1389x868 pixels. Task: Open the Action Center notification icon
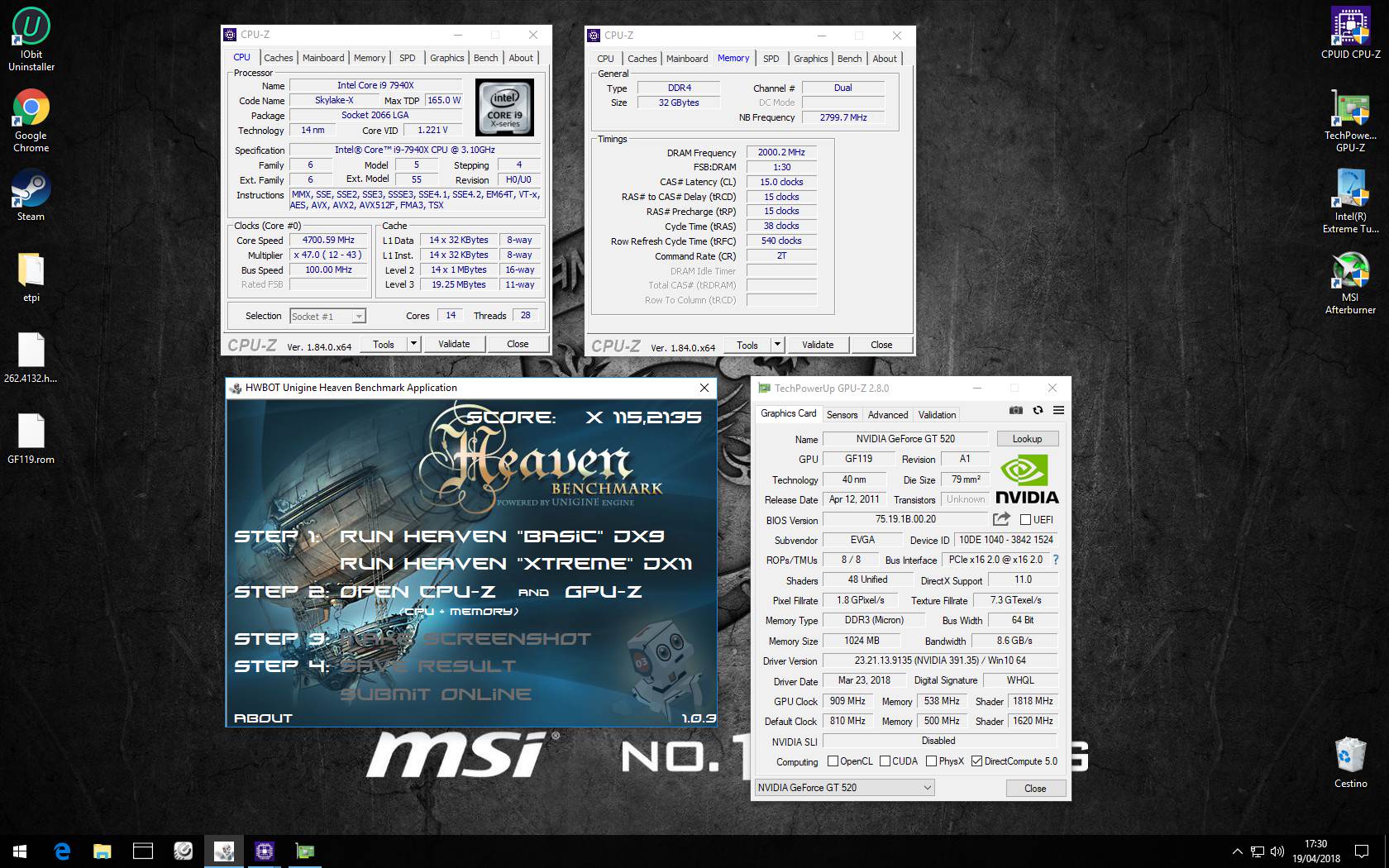pyautogui.click(x=1361, y=851)
